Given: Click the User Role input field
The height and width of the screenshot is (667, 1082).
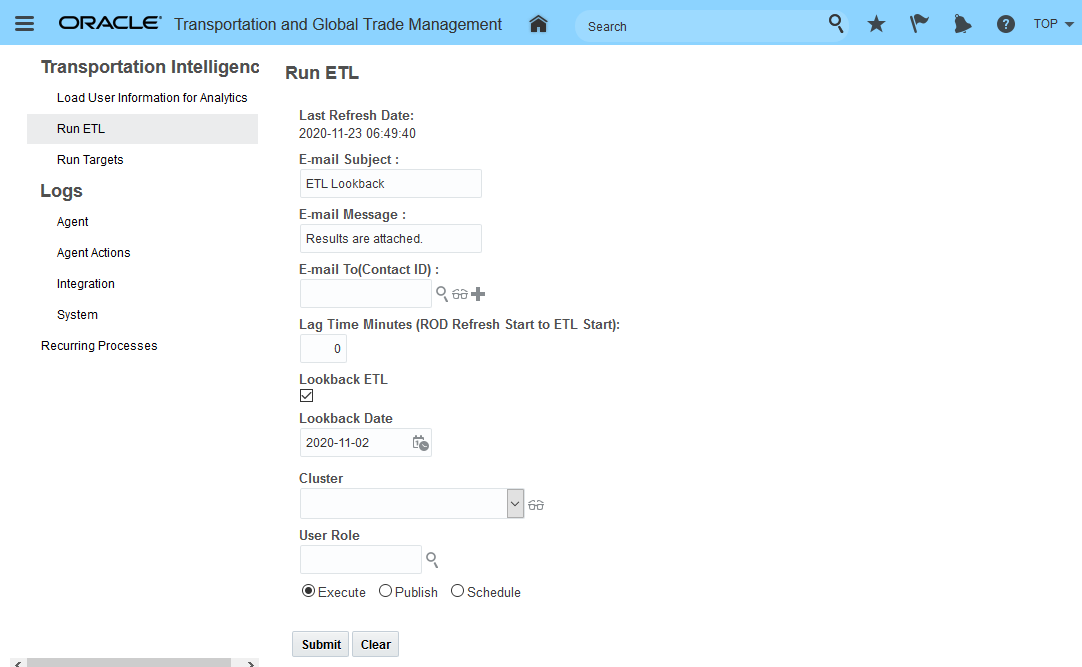Looking at the screenshot, I should point(360,559).
